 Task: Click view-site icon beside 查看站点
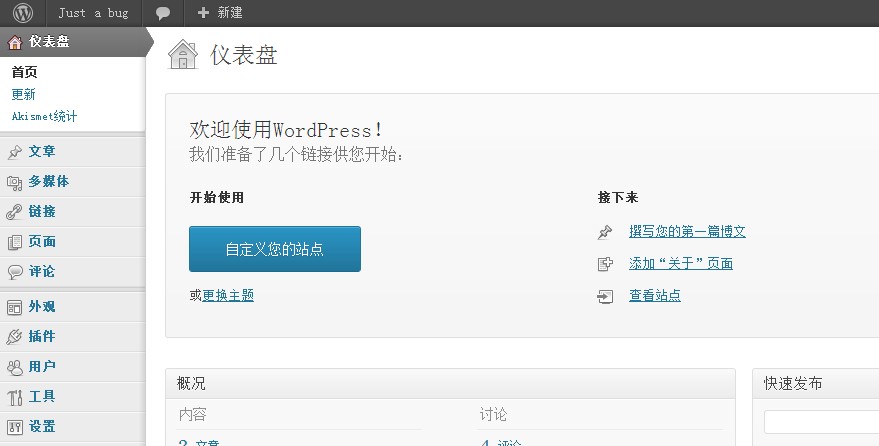click(x=605, y=296)
